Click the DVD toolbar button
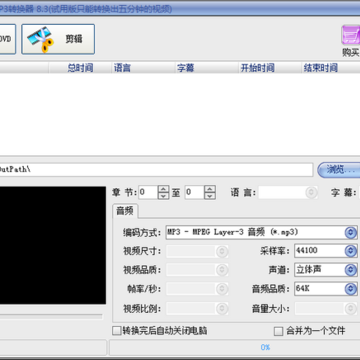 7,39
